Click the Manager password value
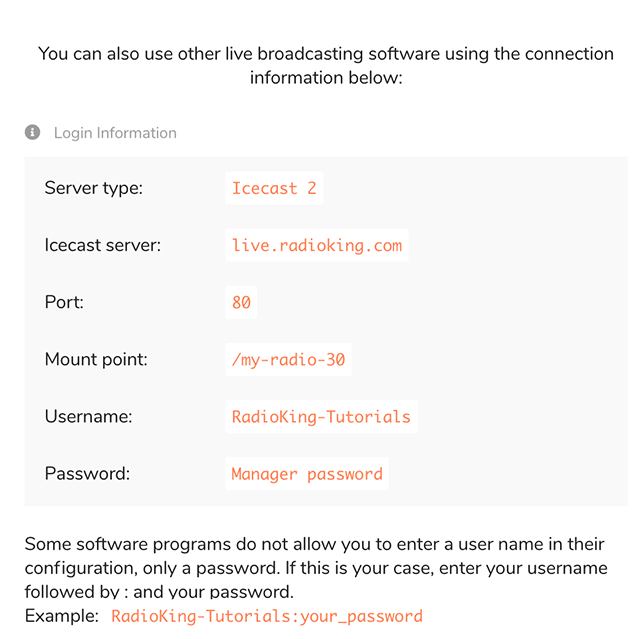 click(x=306, y=474)
